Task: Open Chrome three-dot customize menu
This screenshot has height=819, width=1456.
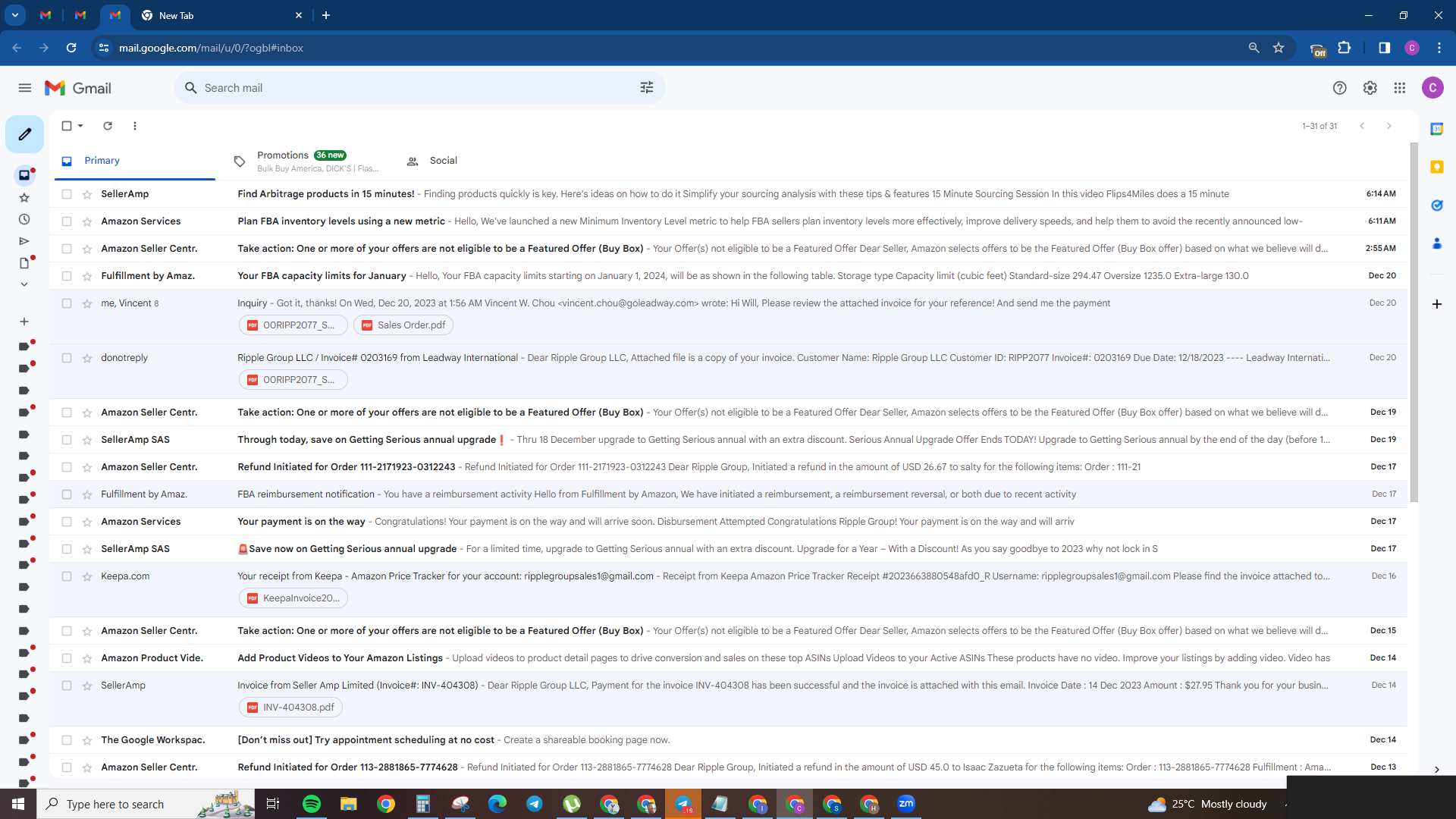Action: click(1439, 48)
